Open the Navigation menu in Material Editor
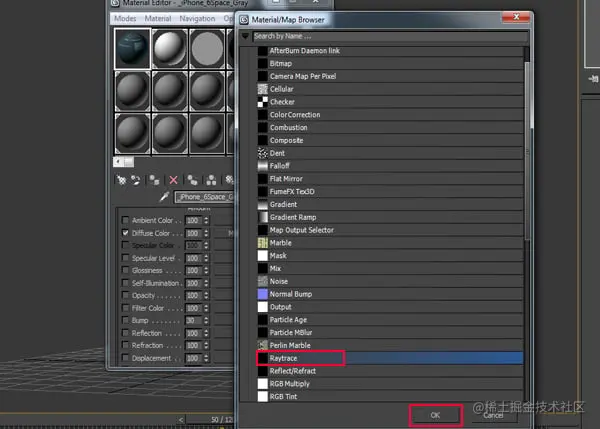 point(197,18)
